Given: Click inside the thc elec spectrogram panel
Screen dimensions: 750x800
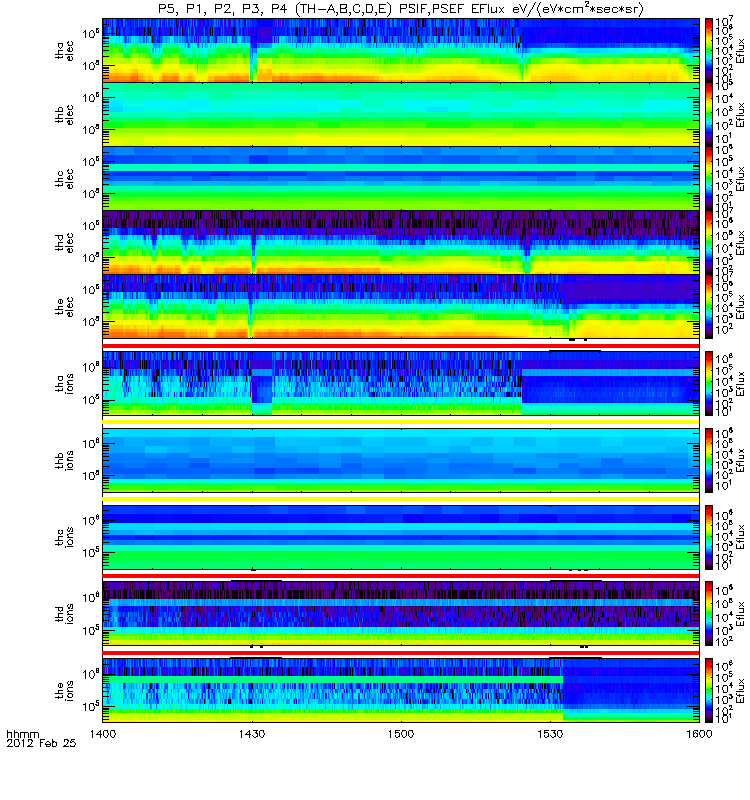Looking at the screenshot, I should 401,179.
